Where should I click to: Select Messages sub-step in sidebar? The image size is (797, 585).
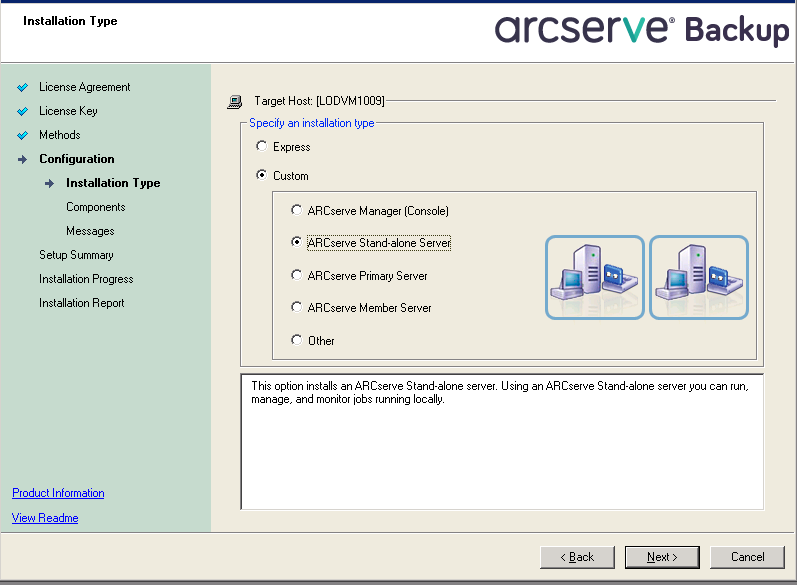click(x=90, y=231)
